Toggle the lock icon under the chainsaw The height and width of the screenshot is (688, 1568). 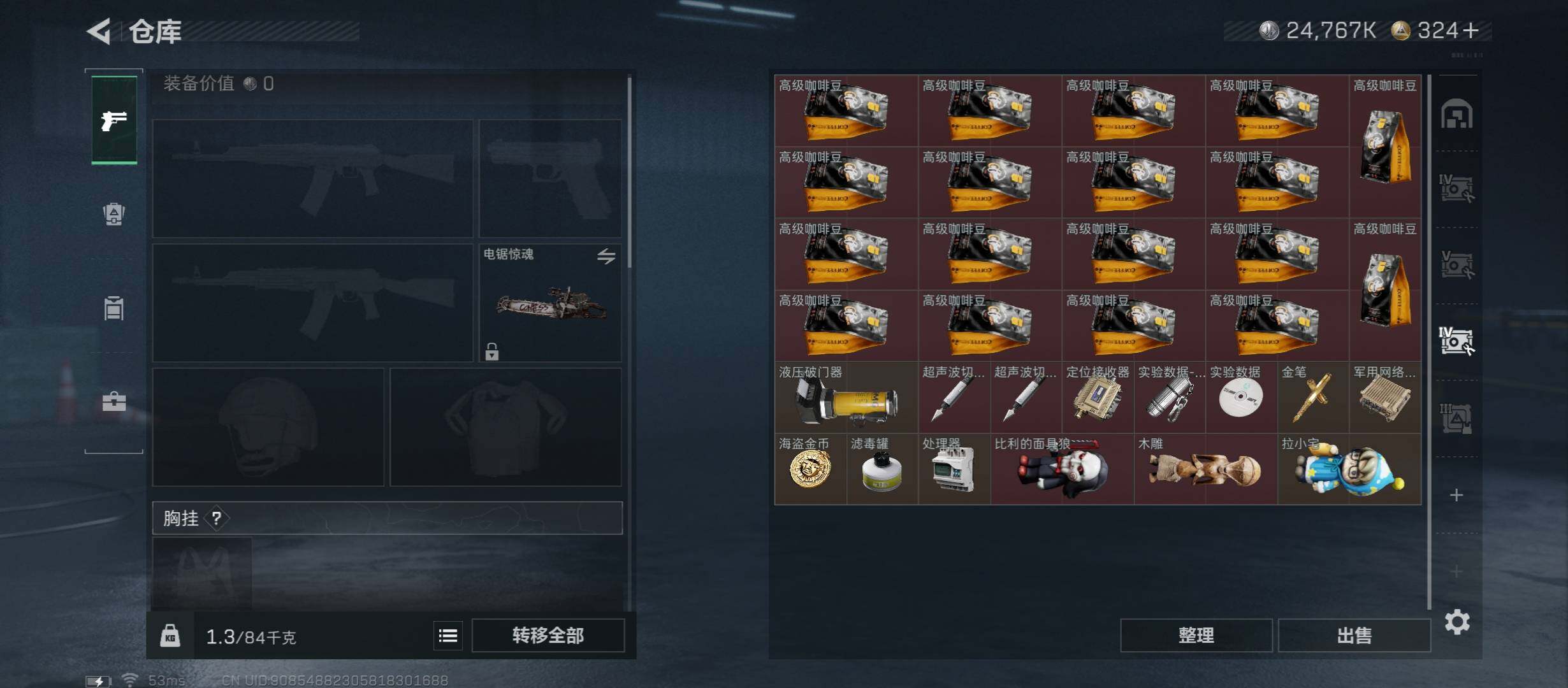click(491, 351)
